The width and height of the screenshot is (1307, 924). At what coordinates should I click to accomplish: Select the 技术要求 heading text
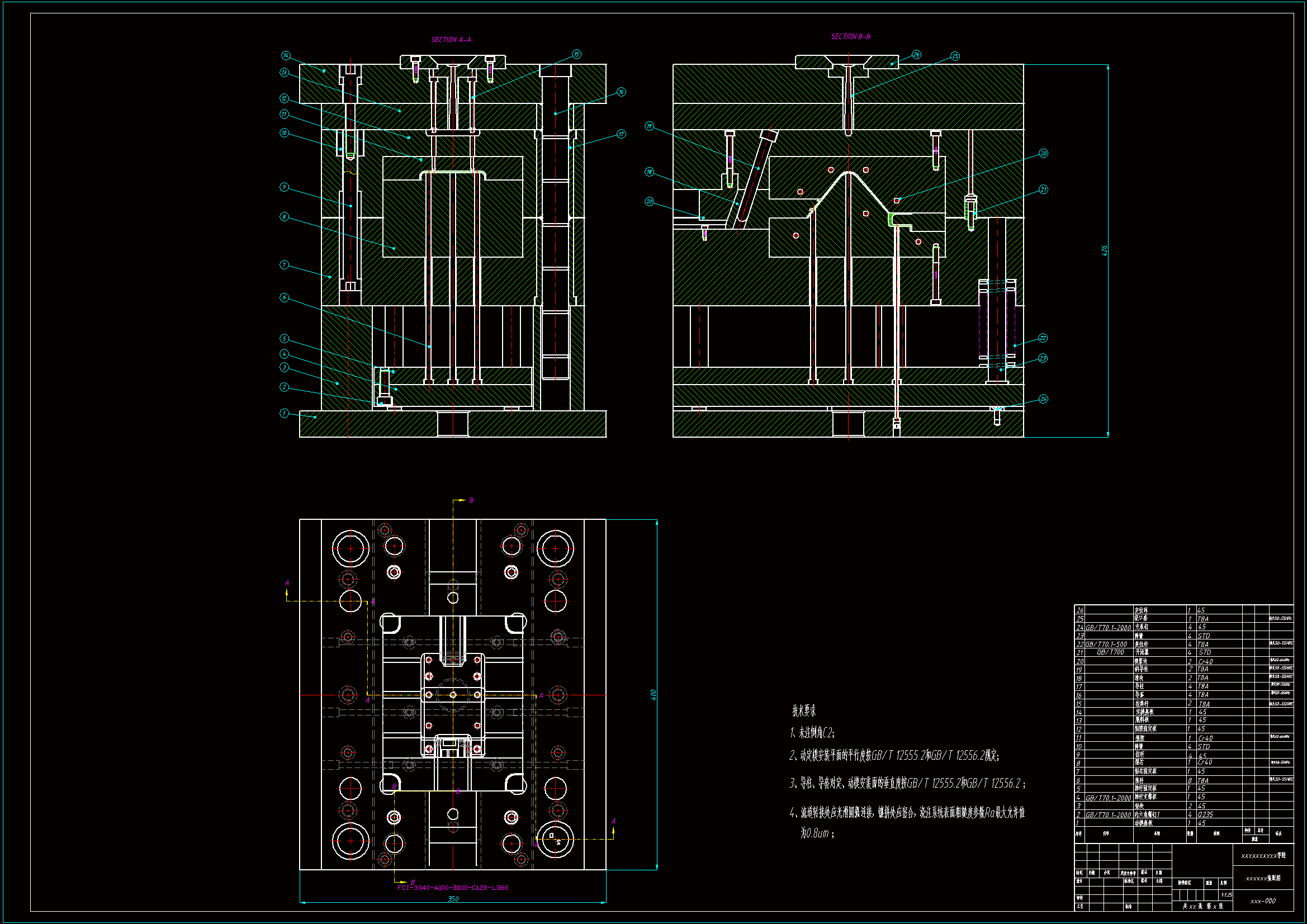pos(803,710)
